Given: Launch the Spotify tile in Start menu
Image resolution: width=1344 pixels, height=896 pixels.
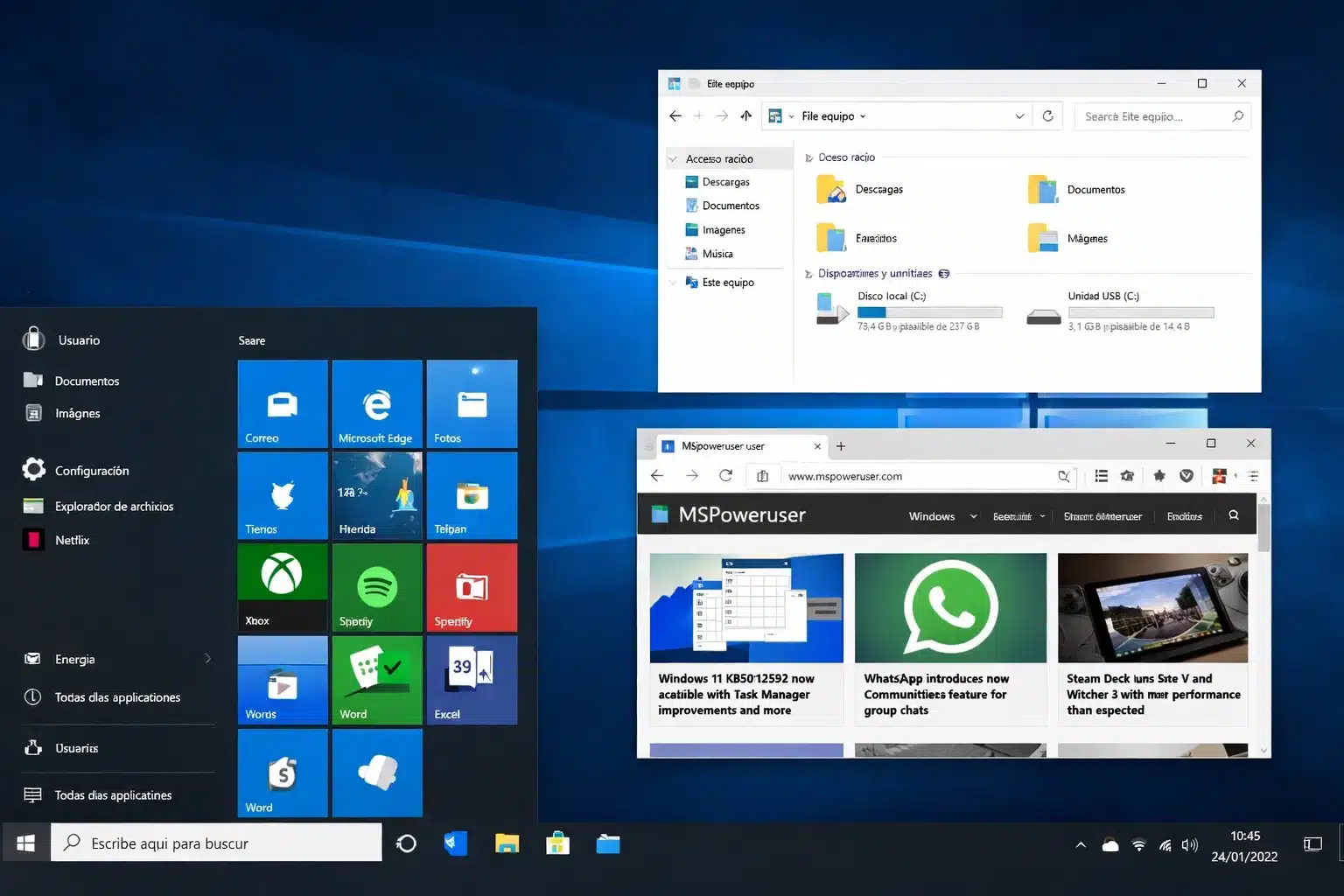Looking at the screenshot, I should tap(376, 586).
